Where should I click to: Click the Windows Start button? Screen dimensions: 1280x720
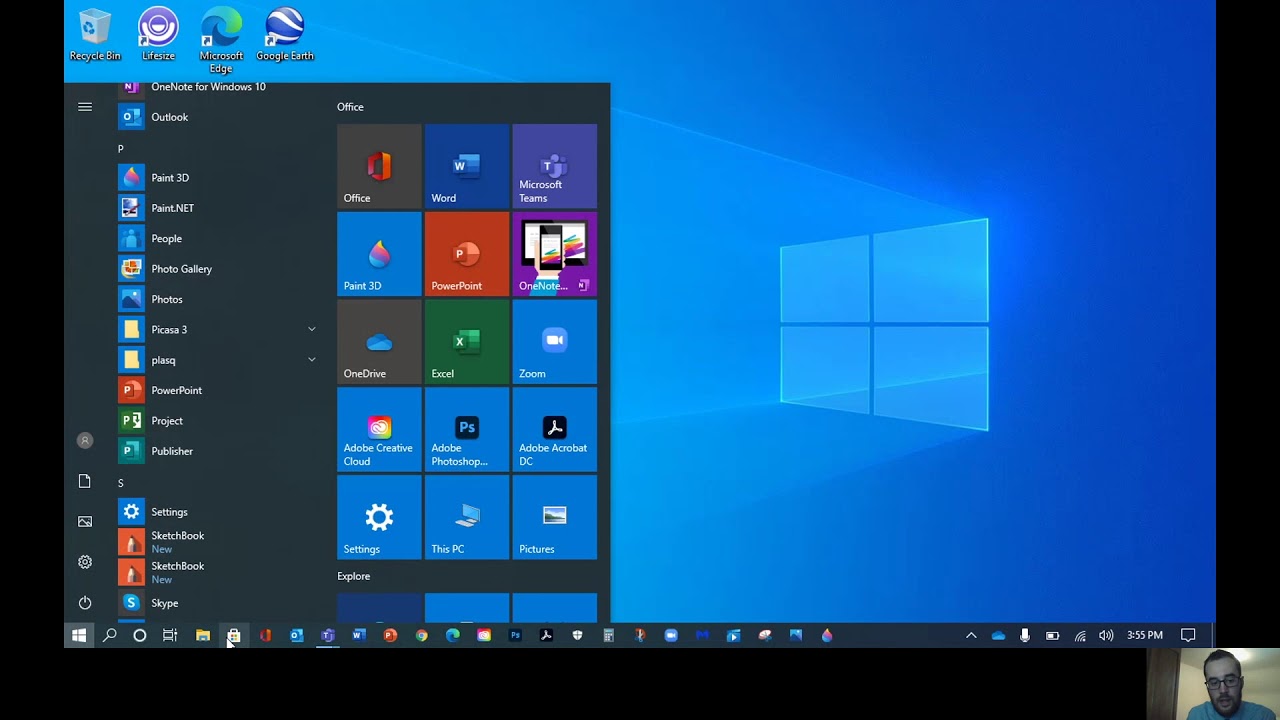click(79, 635)
